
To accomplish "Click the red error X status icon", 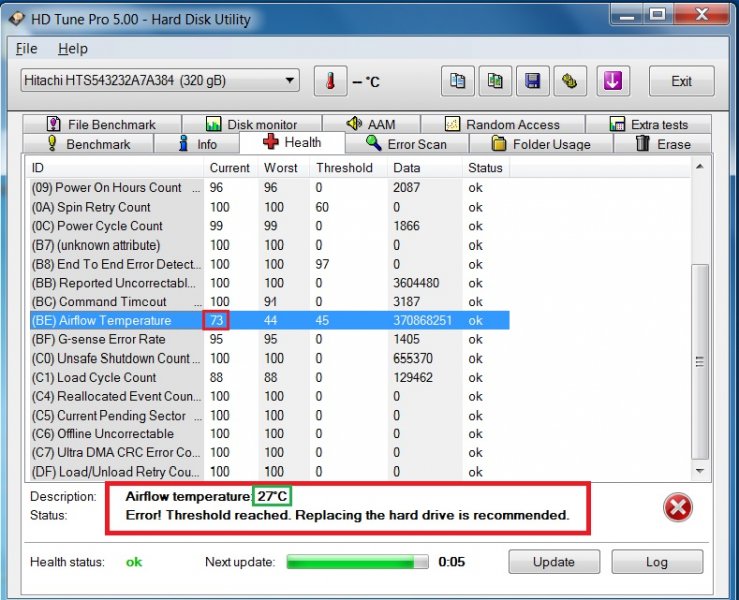I will [x=678, y=507].
